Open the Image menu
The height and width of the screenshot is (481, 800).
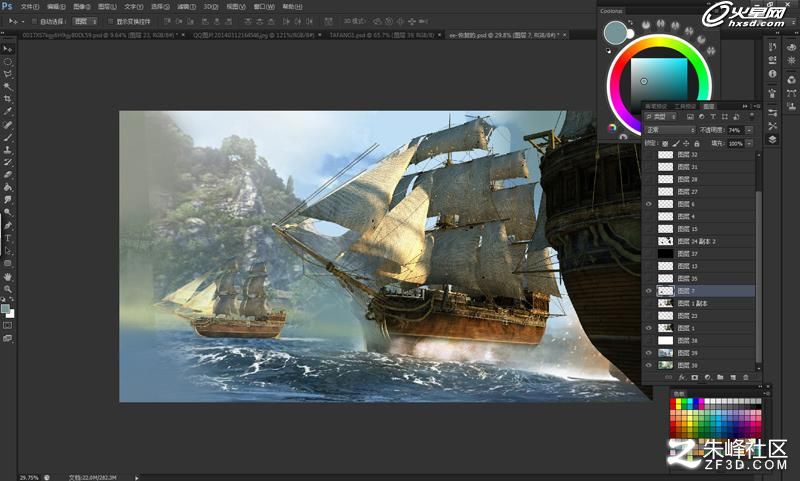(82, 7)
